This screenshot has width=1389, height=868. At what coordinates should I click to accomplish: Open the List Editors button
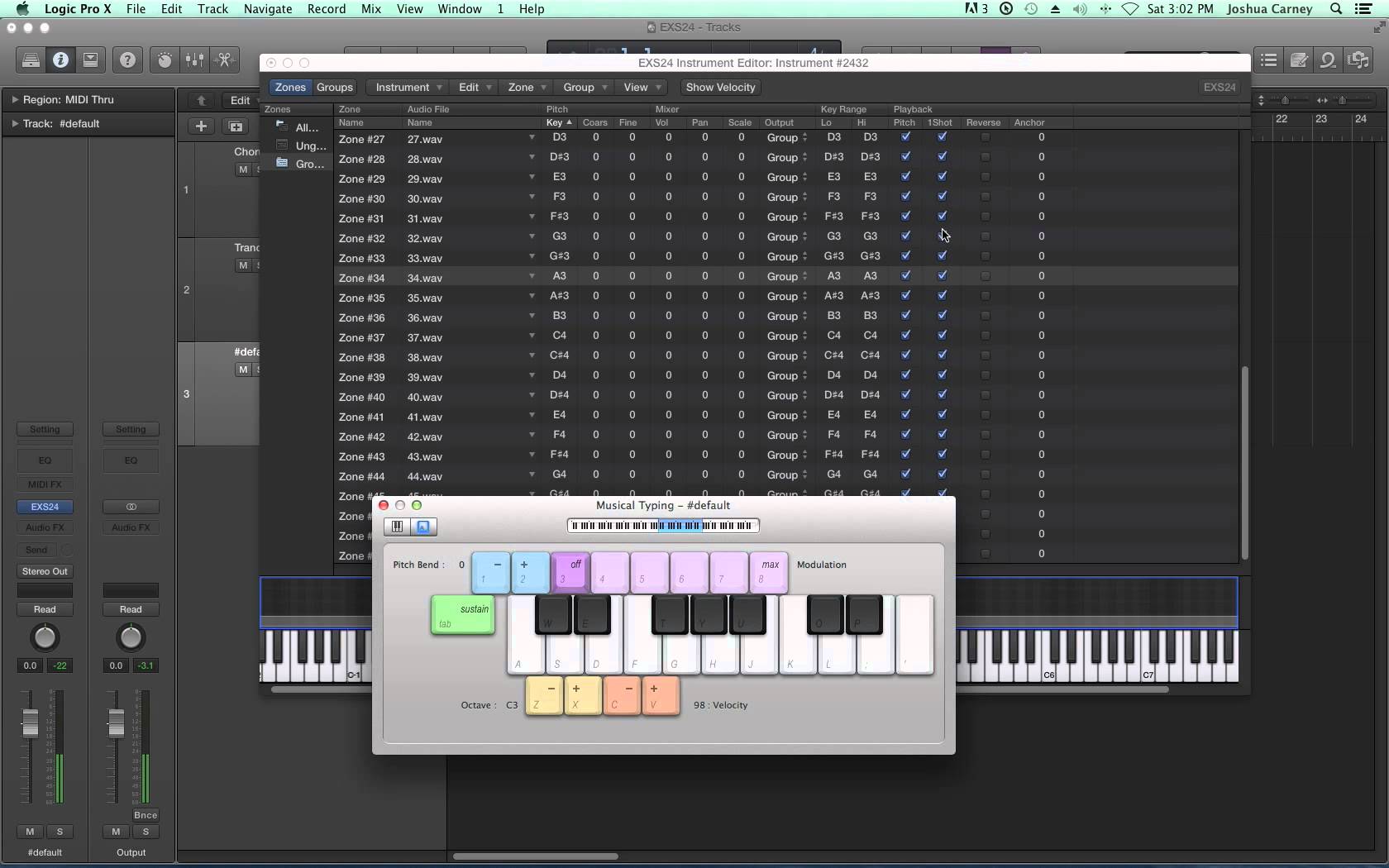(1268, 60)
